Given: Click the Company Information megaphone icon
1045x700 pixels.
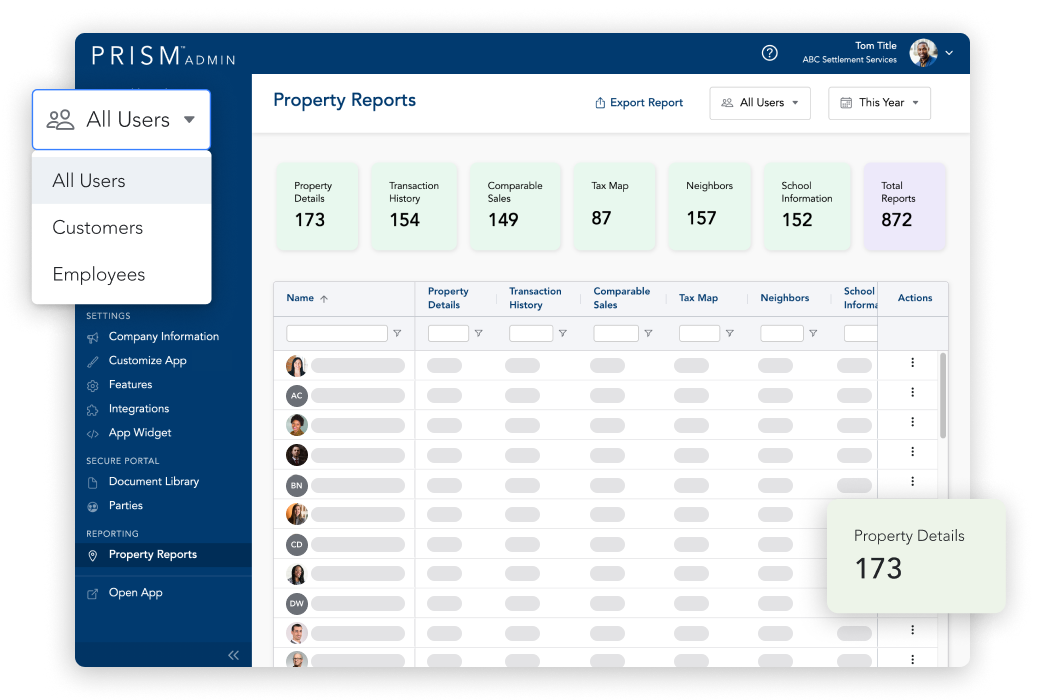Looking at the screenshot, I should point(93,337).
